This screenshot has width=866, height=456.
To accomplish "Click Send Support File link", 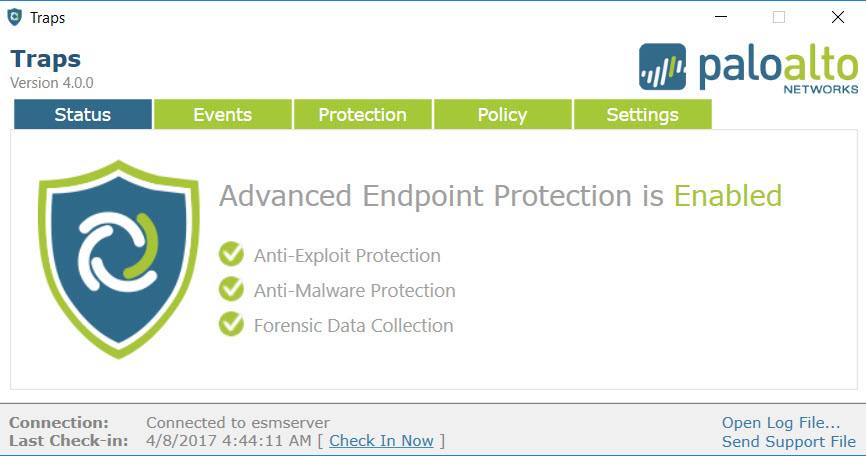I will (788, 442).
